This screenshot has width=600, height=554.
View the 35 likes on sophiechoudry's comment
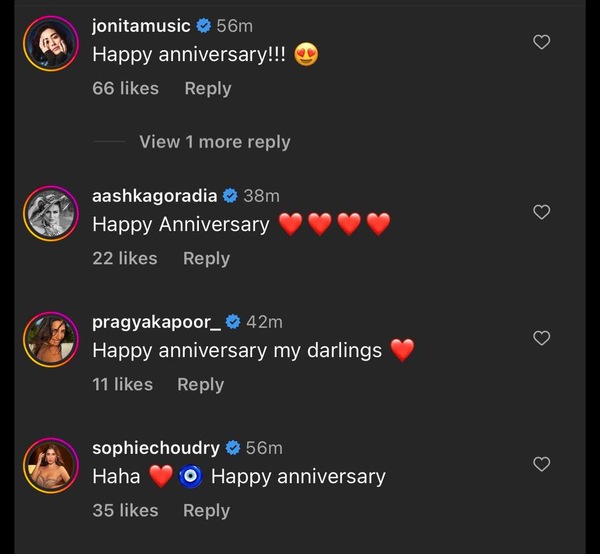pos(124,510)
